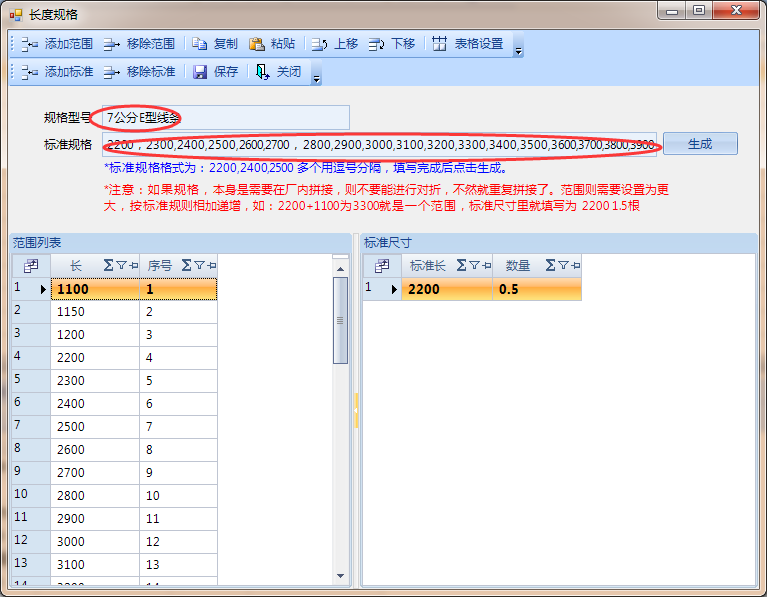Click into the 标准规格 text field
This screenshot has height=597, width=767.
pos(380,144)
